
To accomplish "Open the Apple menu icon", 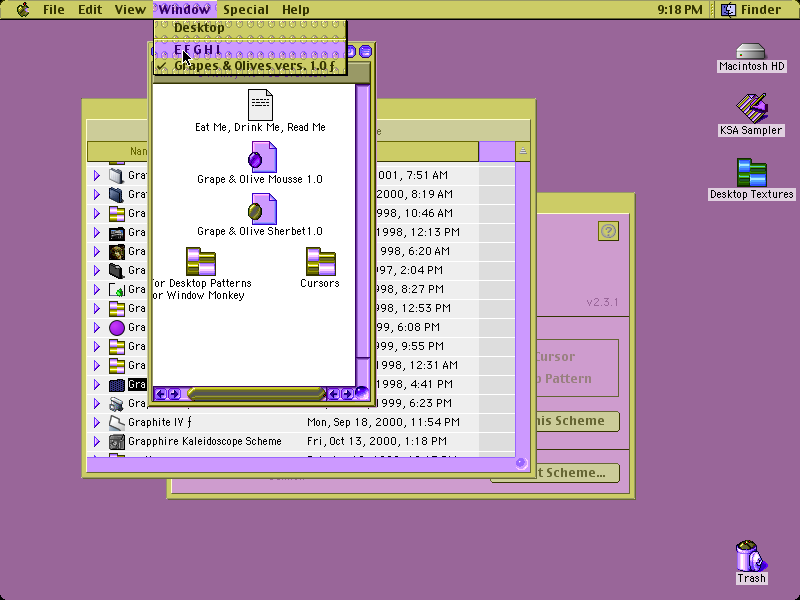I will point(23,10).
